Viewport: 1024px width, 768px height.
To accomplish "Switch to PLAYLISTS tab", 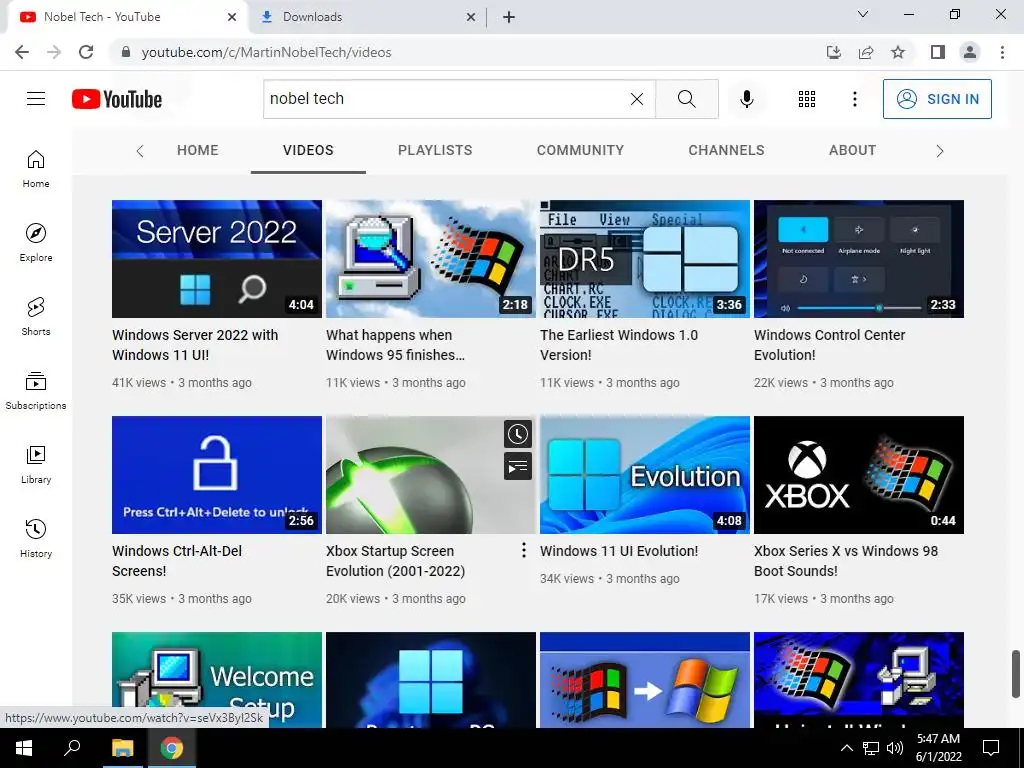I will 435,150.
